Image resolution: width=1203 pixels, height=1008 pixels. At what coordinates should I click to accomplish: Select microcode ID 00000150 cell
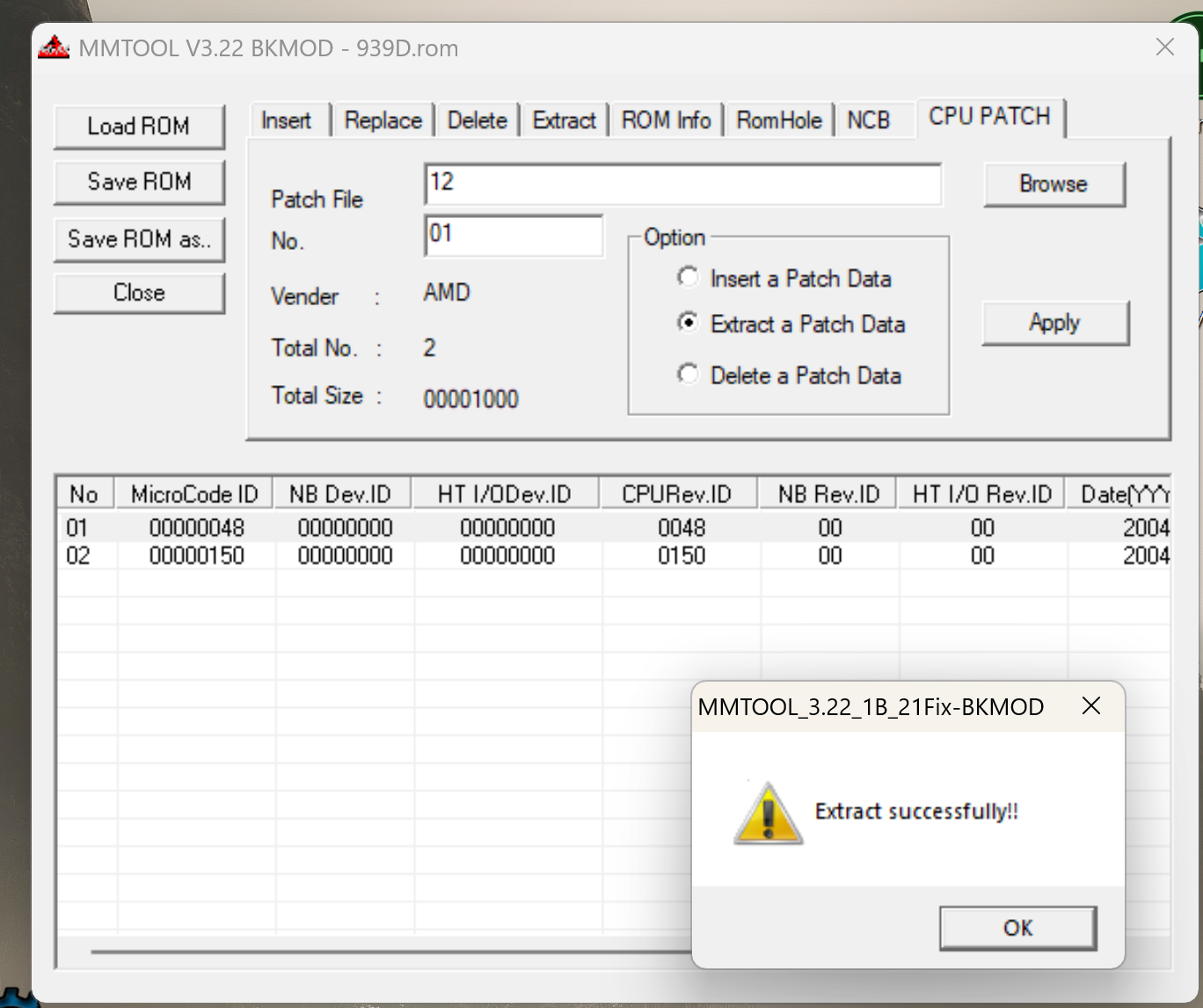(x=197, y=556)
